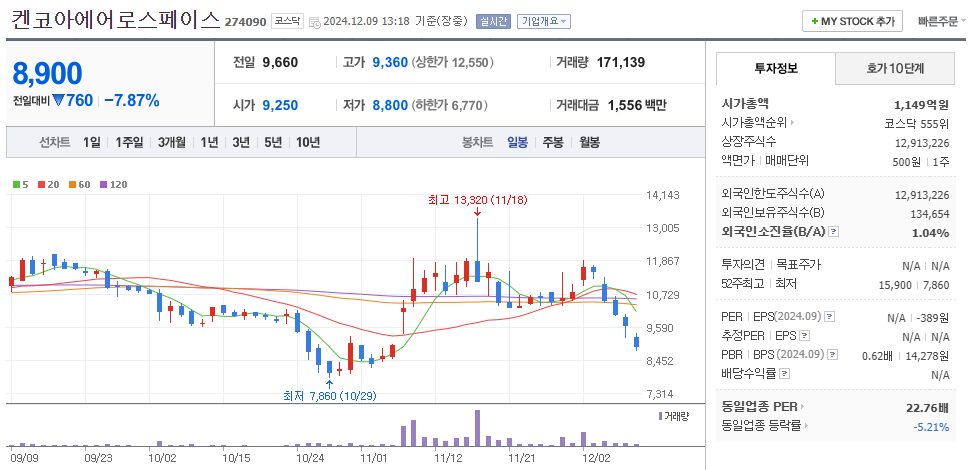Click the purple 120-day moving average legend
968x470 pixels.
[113, 184]
